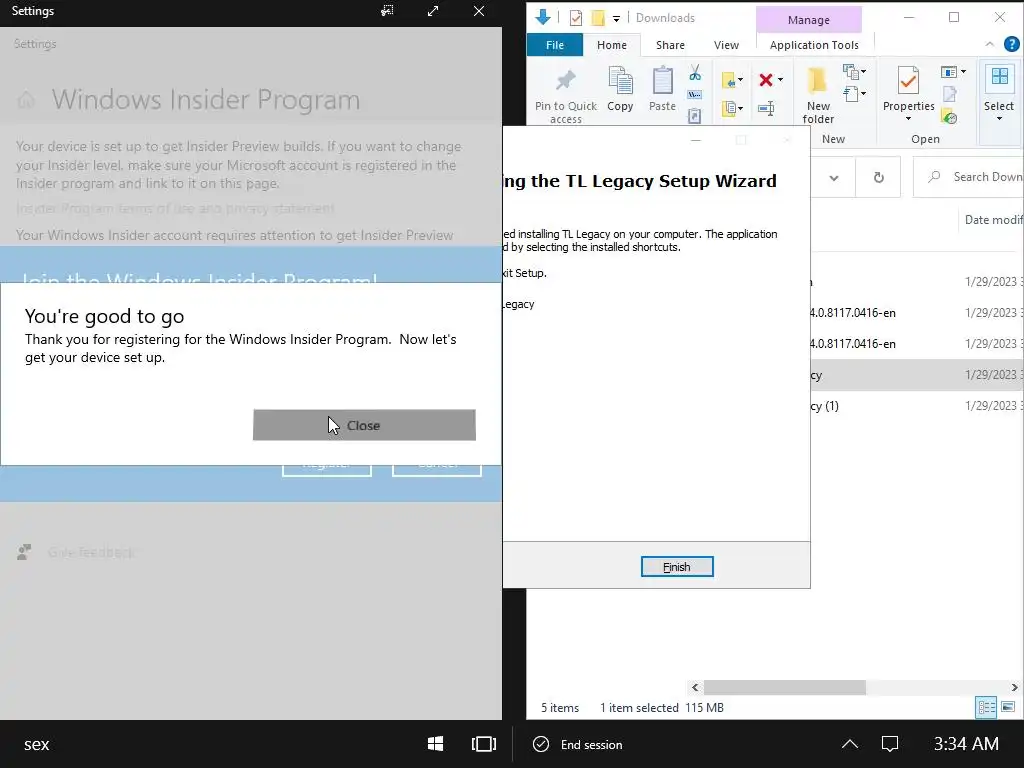Open the Delete dropdown arrow

point(780,80)
